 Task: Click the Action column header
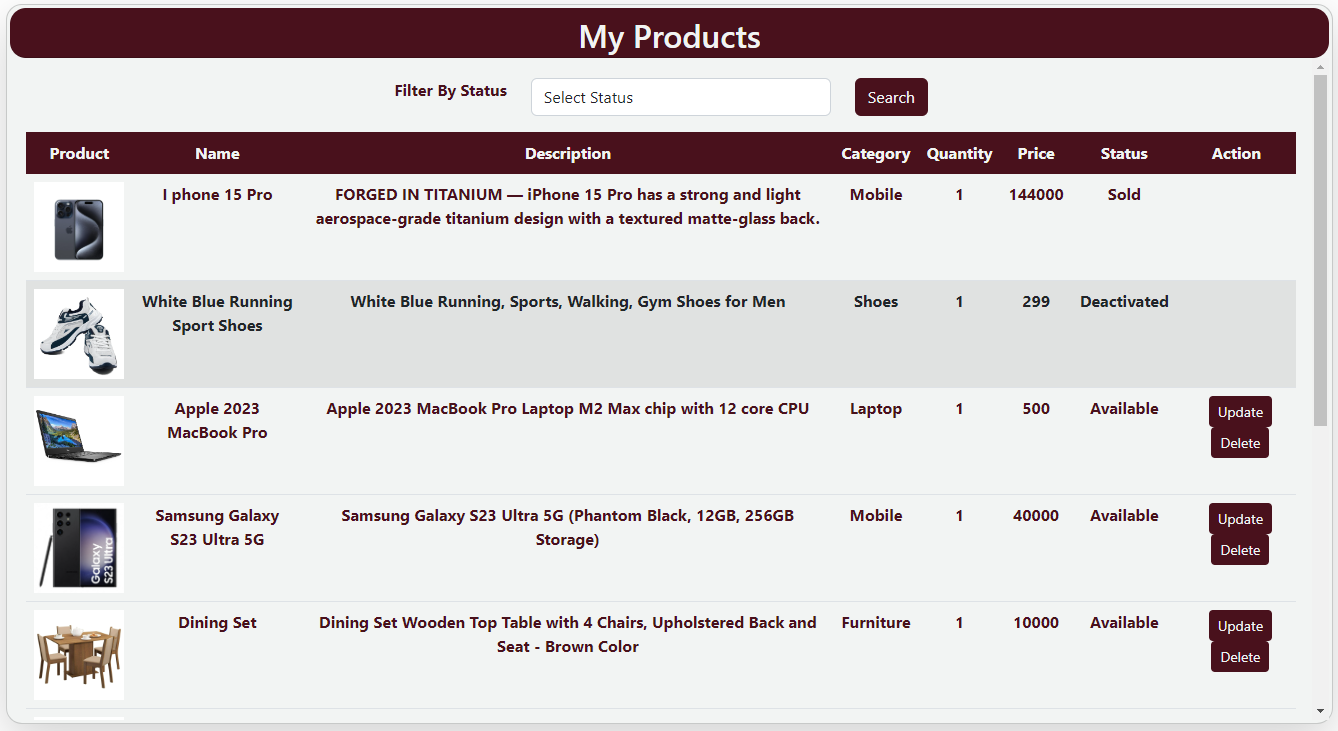pos(1236,153)
